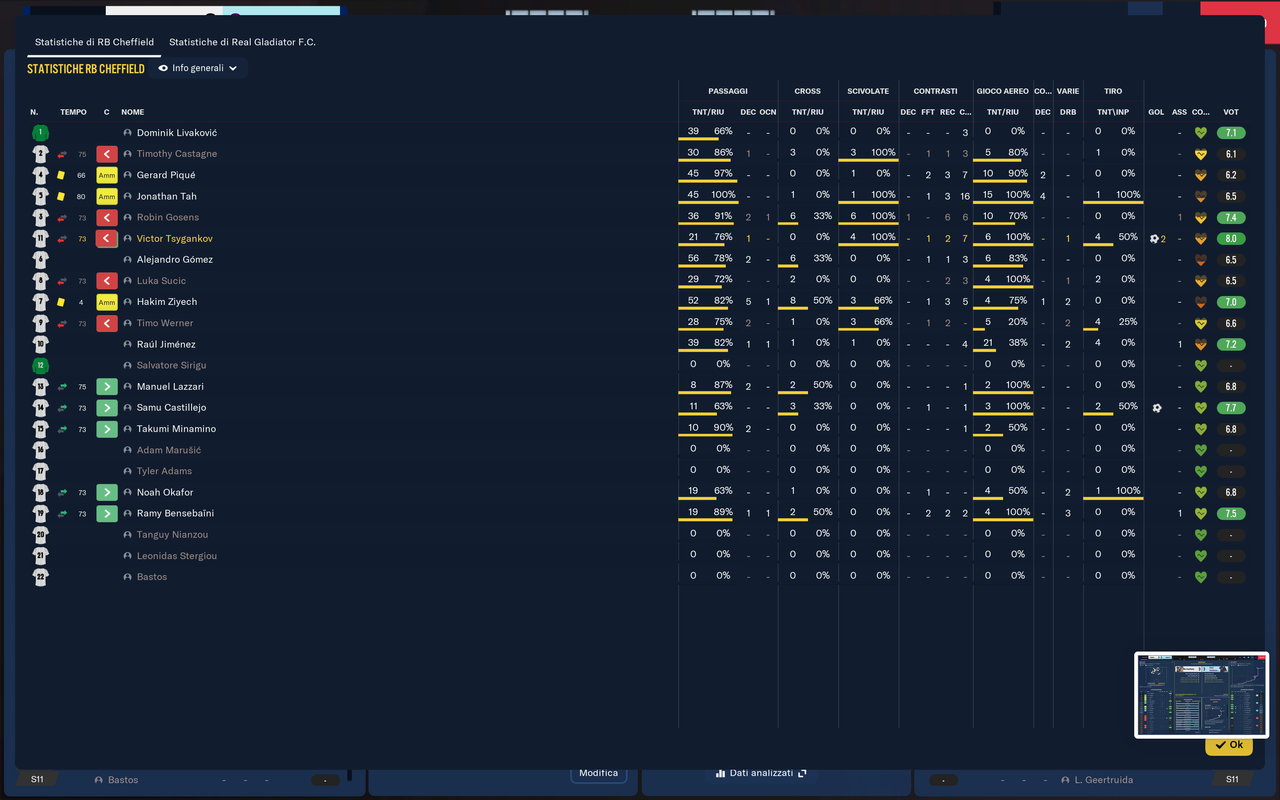This screenshot has height=800, width=1280.
Task: Open the Info generali view dropdown
Action: [198, 68]
